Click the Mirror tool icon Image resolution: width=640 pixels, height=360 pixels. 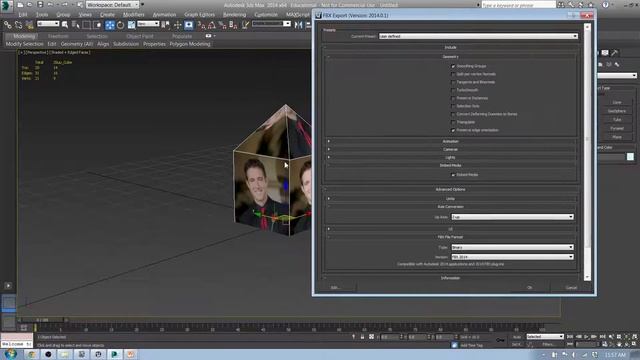(299, 25)
